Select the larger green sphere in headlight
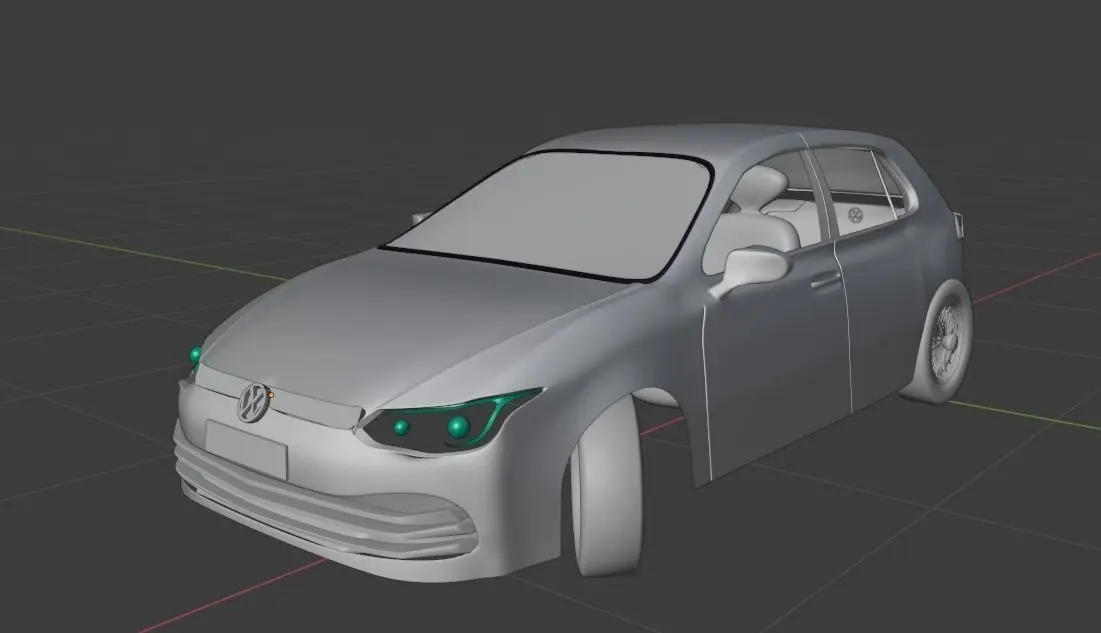 (459, 427)
